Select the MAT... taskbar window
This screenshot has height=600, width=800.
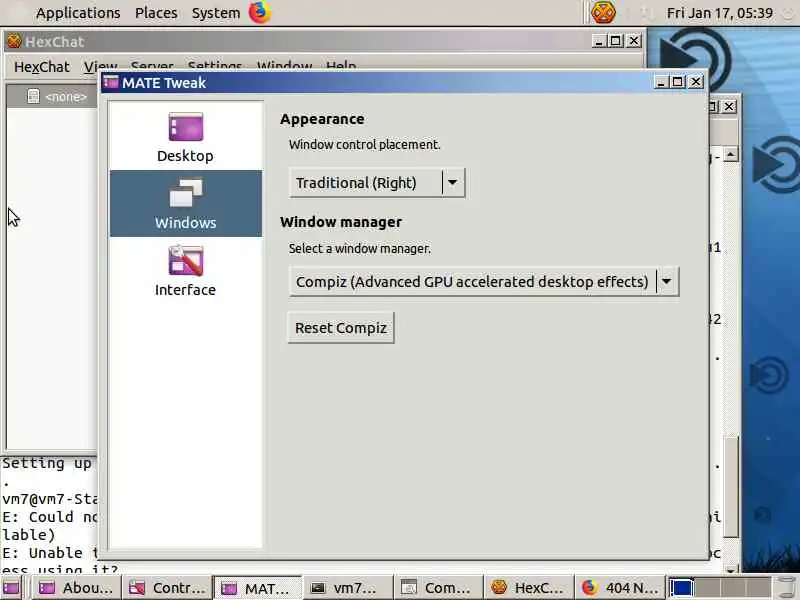coord(258,588)
